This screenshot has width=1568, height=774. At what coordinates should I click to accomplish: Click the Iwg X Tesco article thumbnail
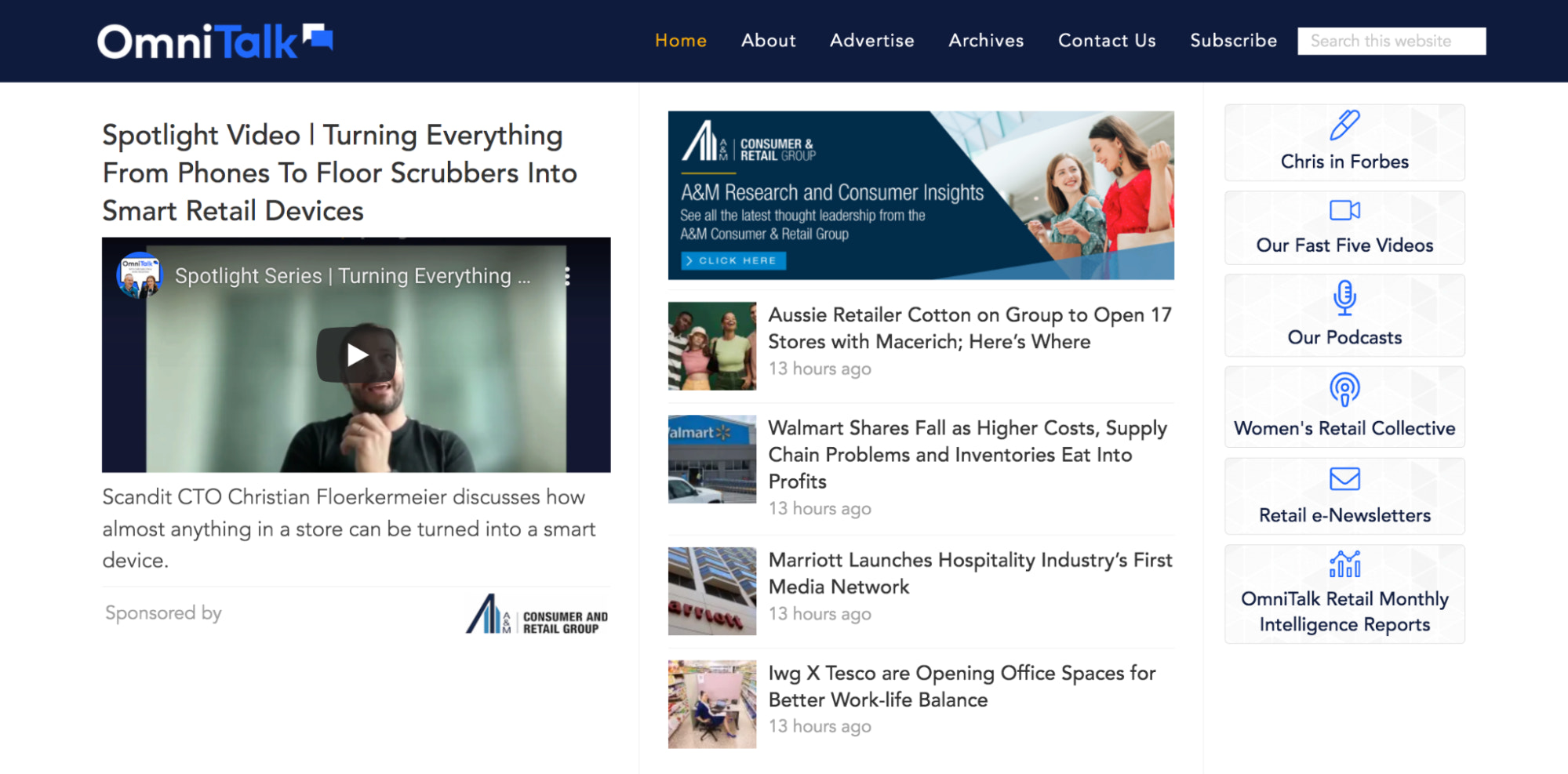(x=711, y=703)
